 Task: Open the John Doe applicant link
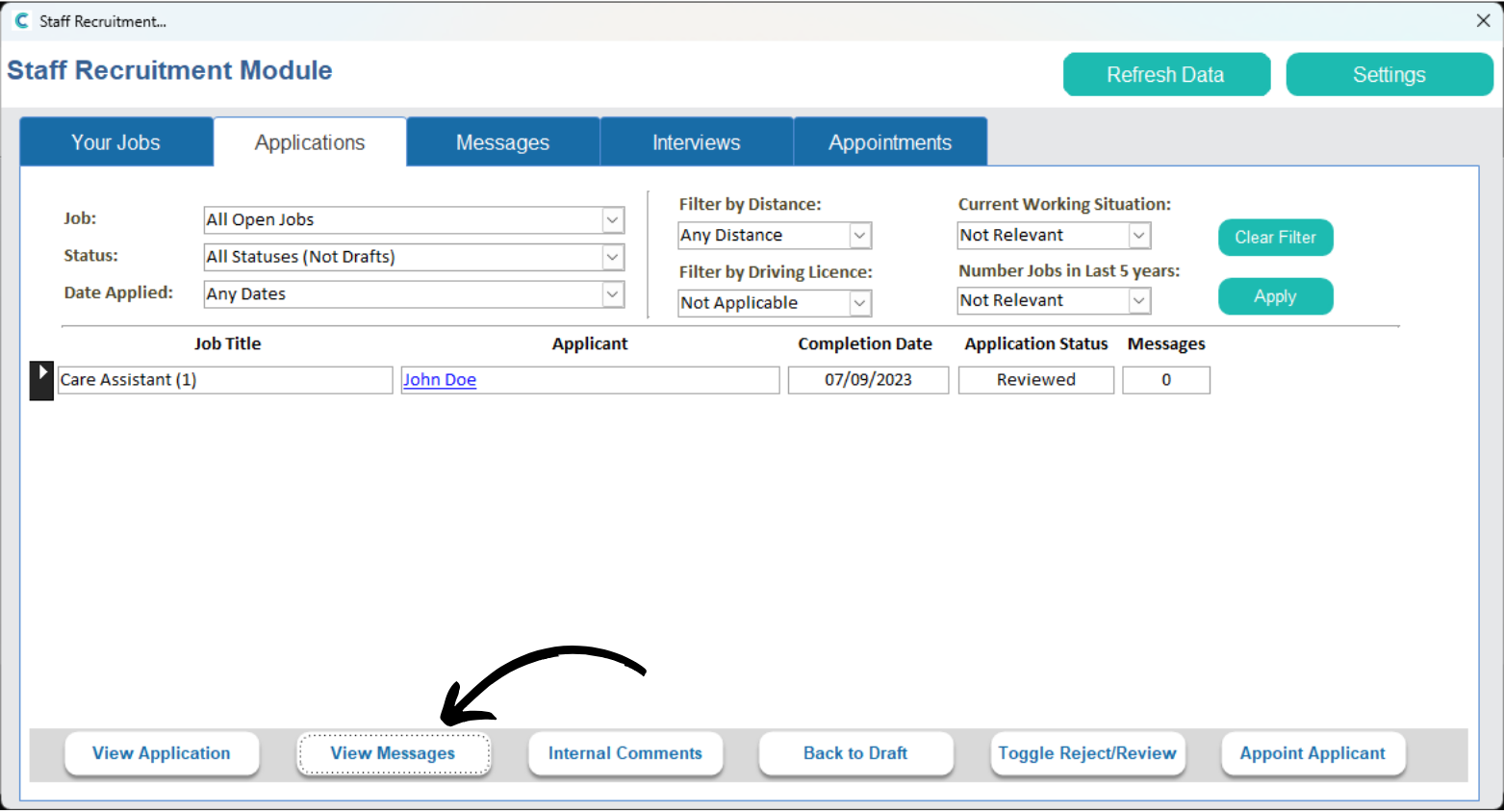[440, 380]
